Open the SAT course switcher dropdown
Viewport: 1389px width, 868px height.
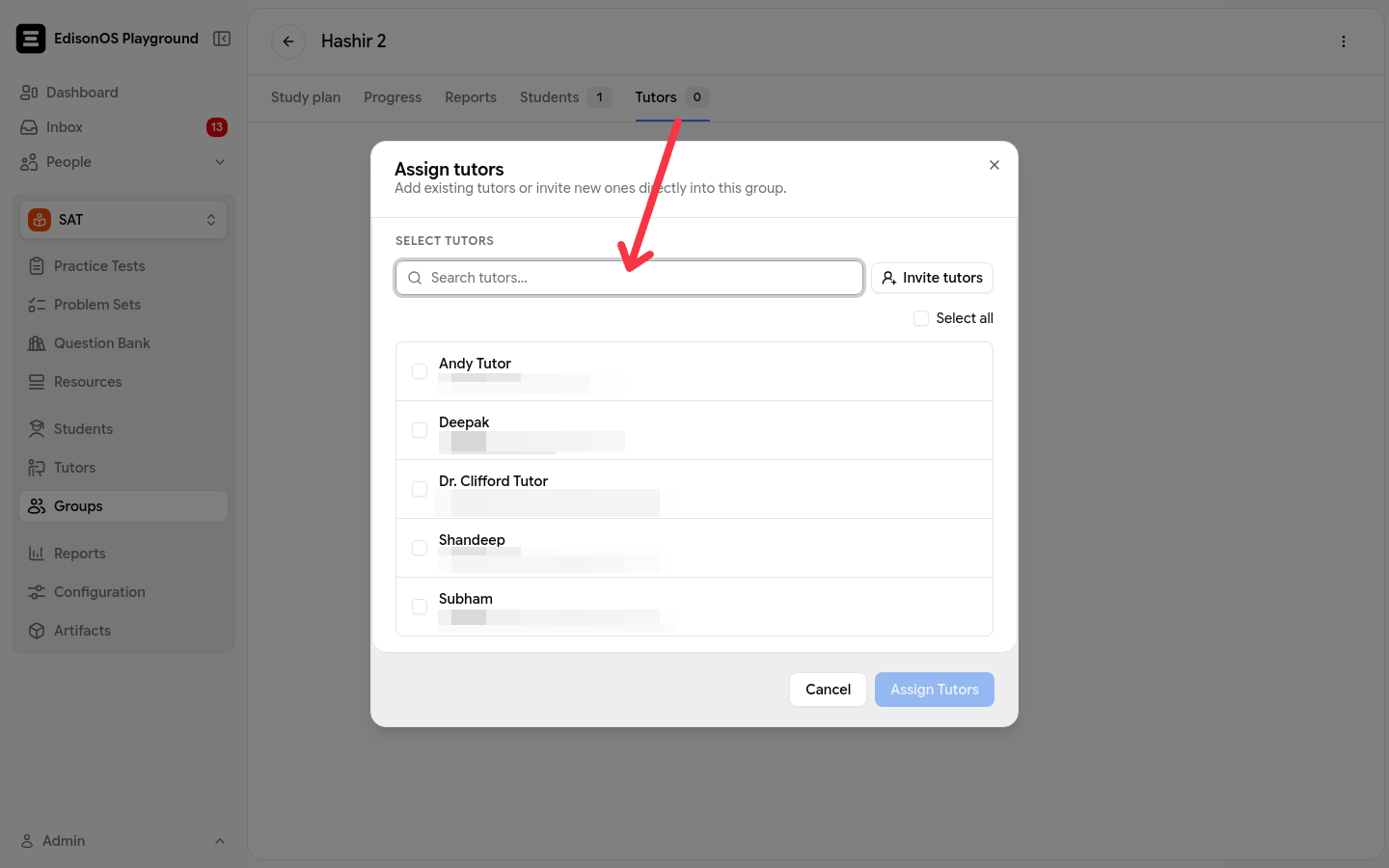pos(123,220)
